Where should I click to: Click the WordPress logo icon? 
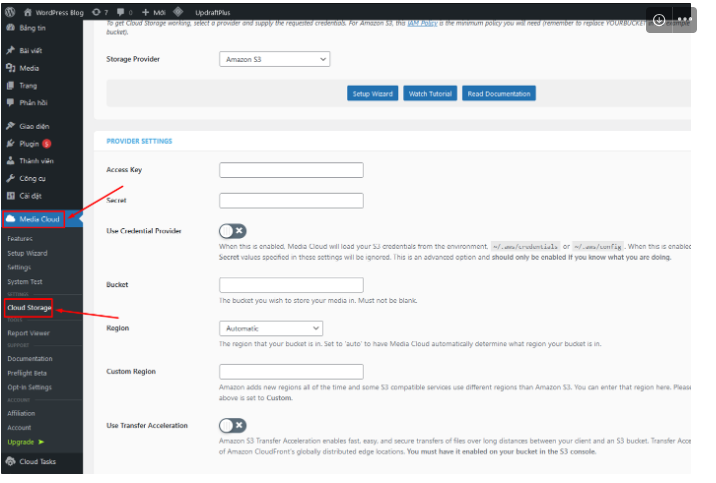coord(10,12)
